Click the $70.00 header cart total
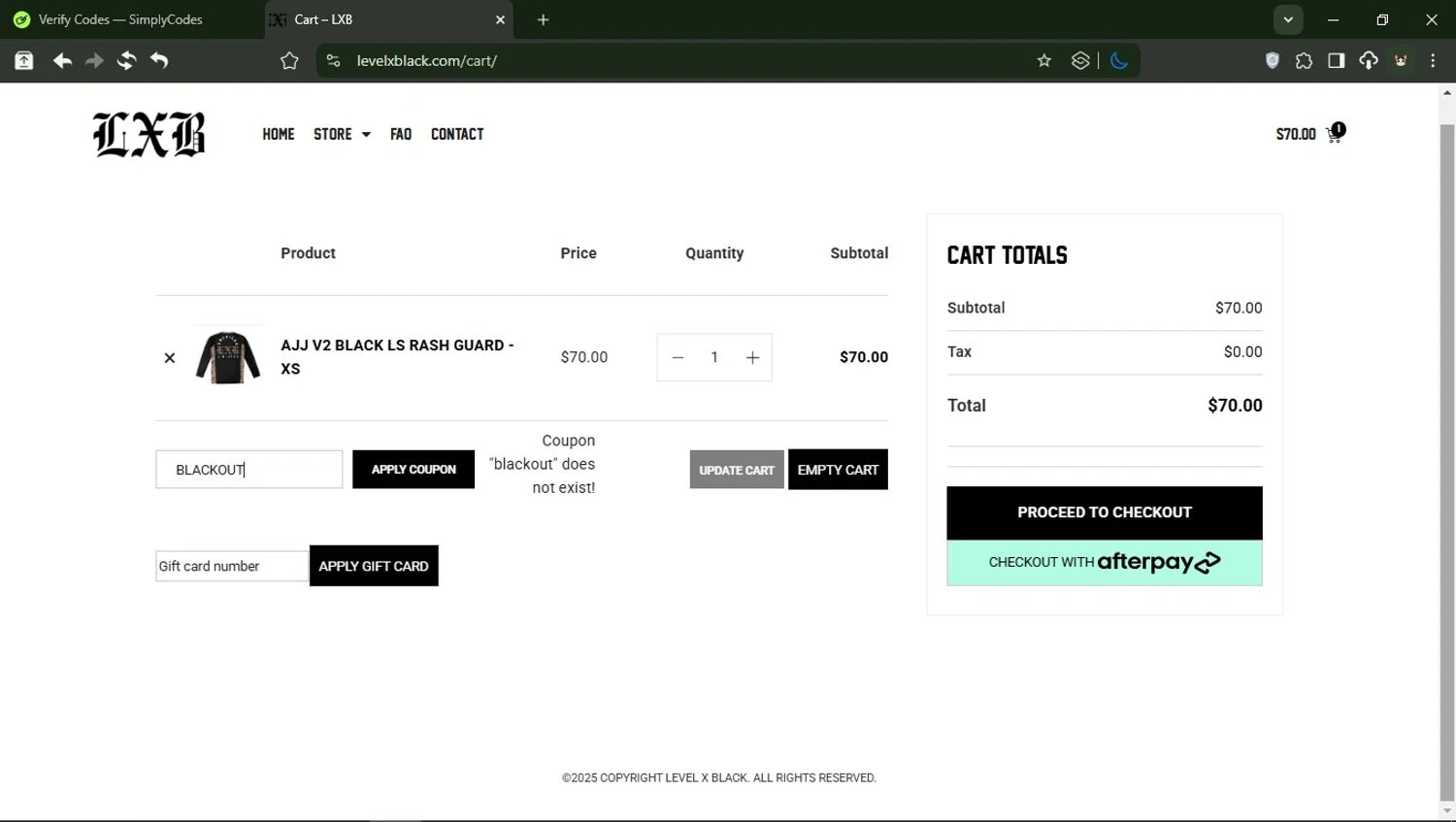 tap(1296, 134)
